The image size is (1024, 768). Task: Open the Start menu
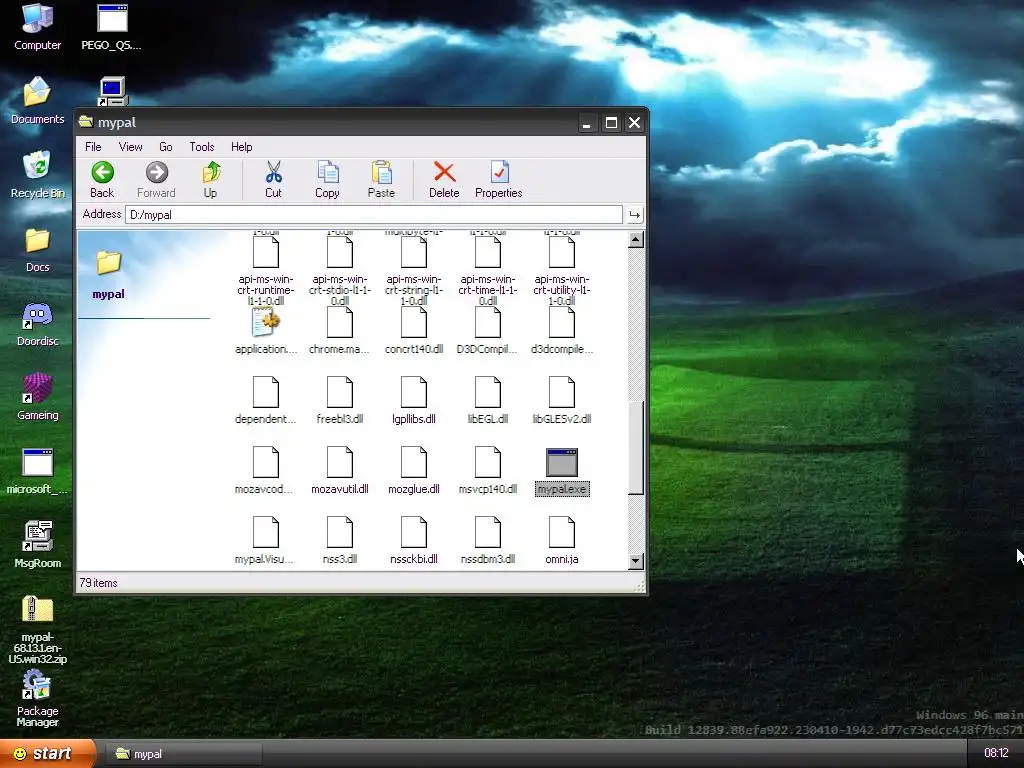pyautogui.click(x=48, y=754)
